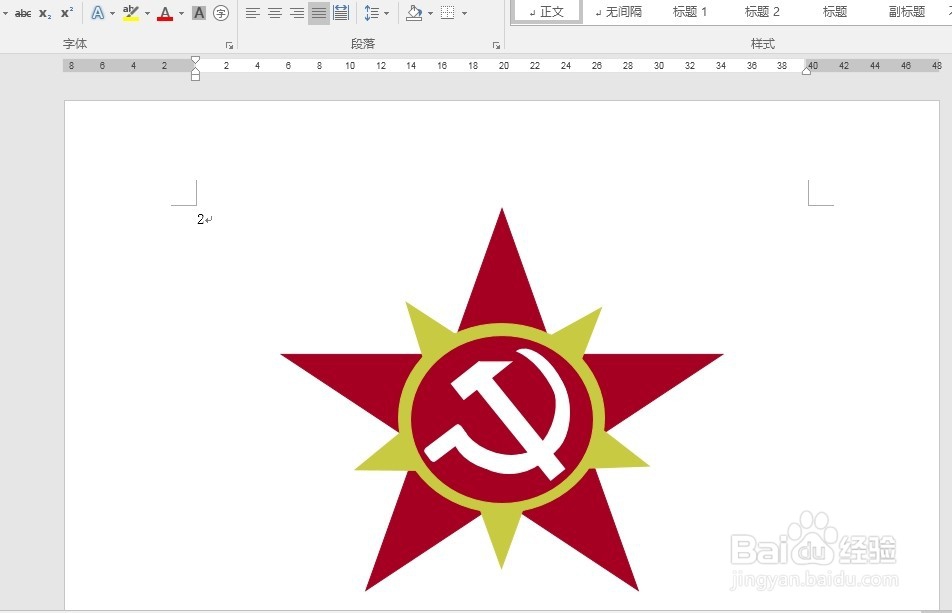This screenshot has width=952, height=613.
Task: Select the 正文 style
Action: coord(546,12)
